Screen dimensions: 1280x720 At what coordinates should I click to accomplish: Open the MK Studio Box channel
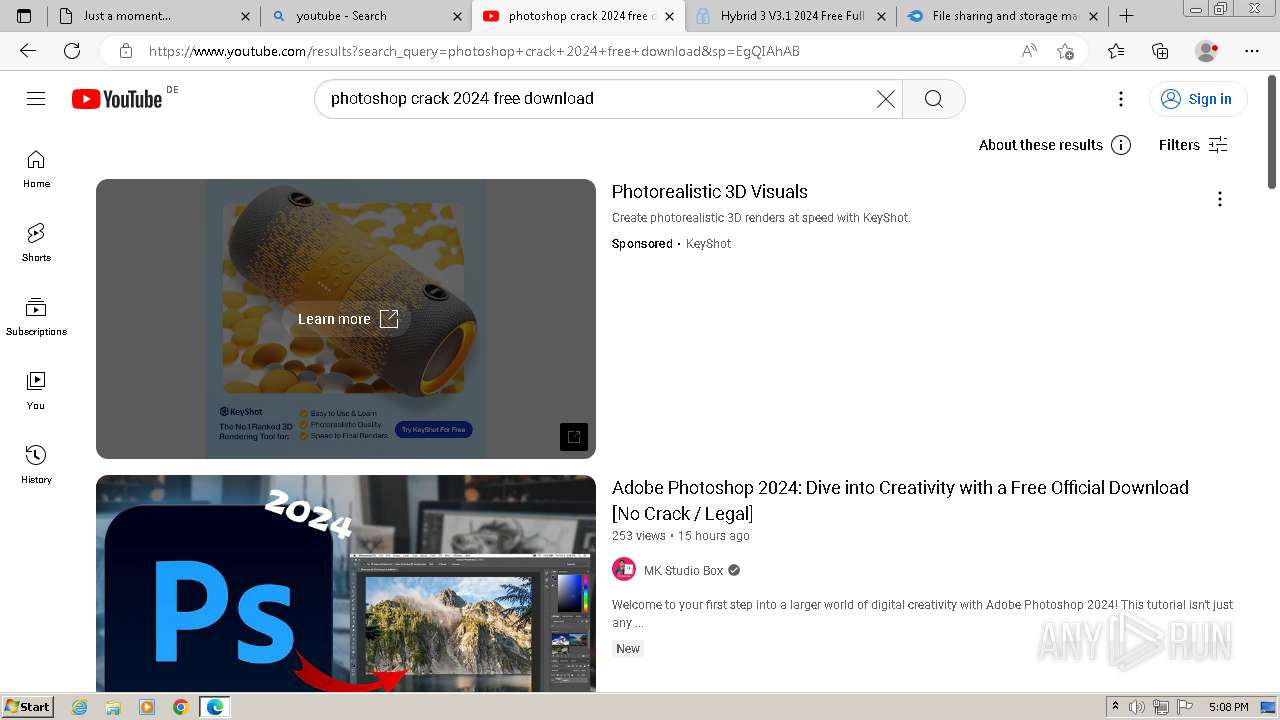click(683, 570)
